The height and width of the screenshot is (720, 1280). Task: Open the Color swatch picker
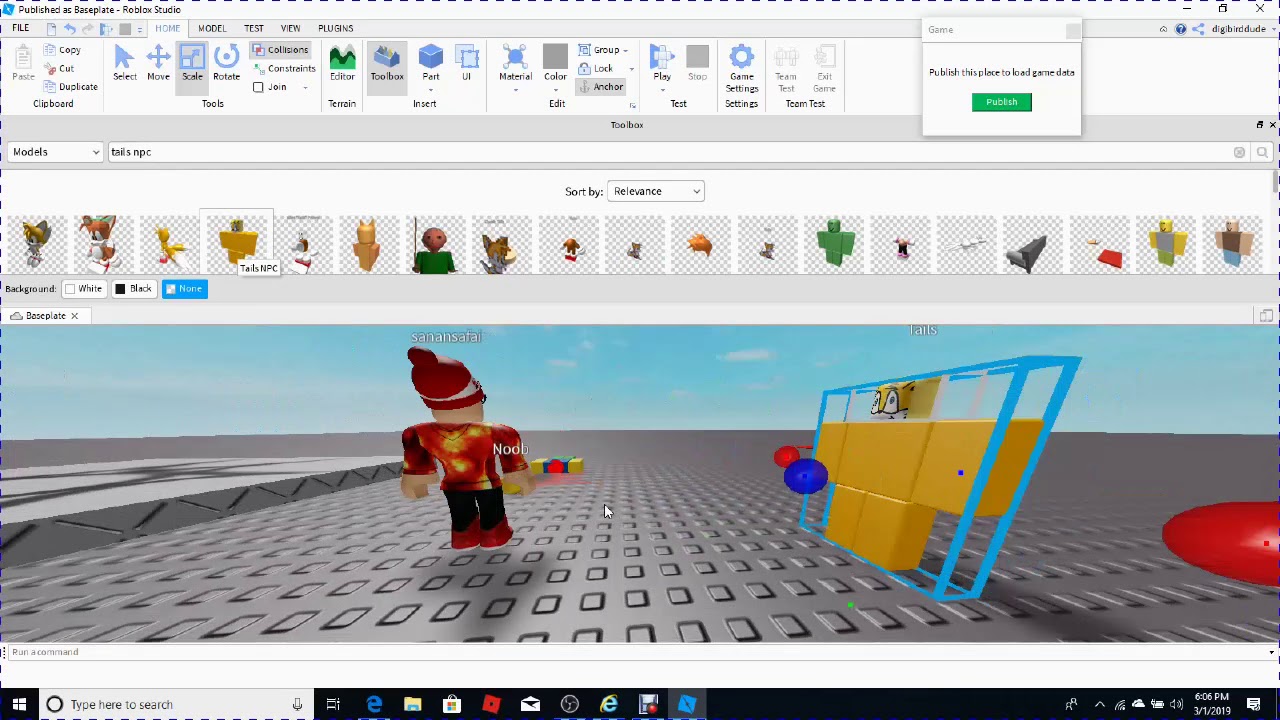[555, 57]
